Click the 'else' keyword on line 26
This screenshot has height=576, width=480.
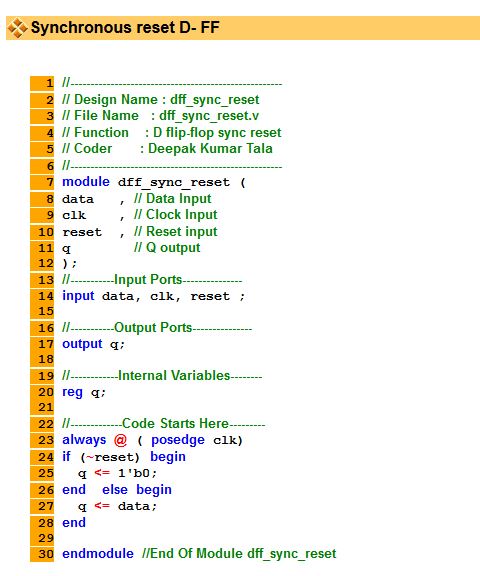pyautogui.click(x=115, y=490)
